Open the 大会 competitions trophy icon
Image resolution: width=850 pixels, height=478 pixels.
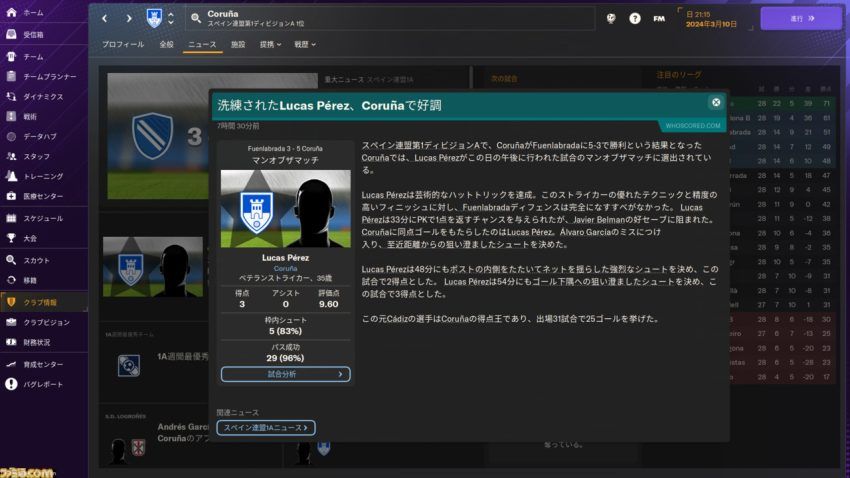point(11,238)
